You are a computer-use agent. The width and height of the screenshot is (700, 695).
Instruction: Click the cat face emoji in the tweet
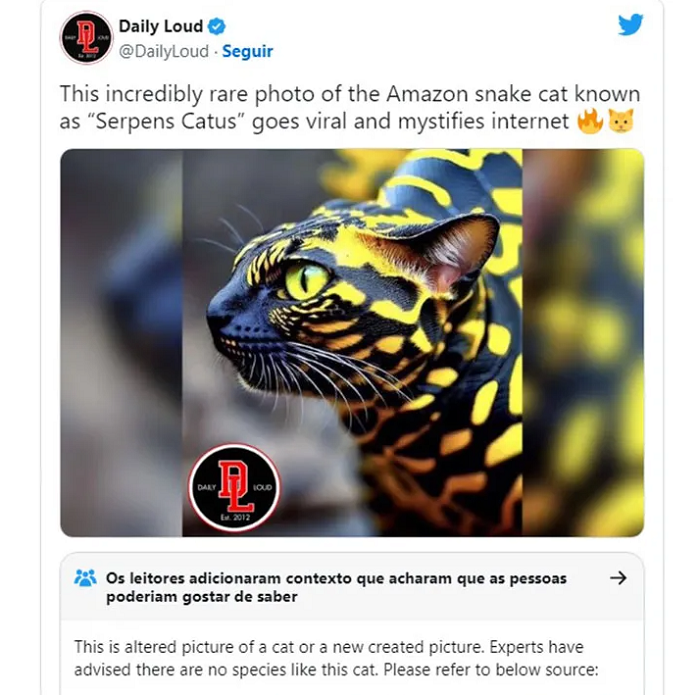[x=621, y=121]
